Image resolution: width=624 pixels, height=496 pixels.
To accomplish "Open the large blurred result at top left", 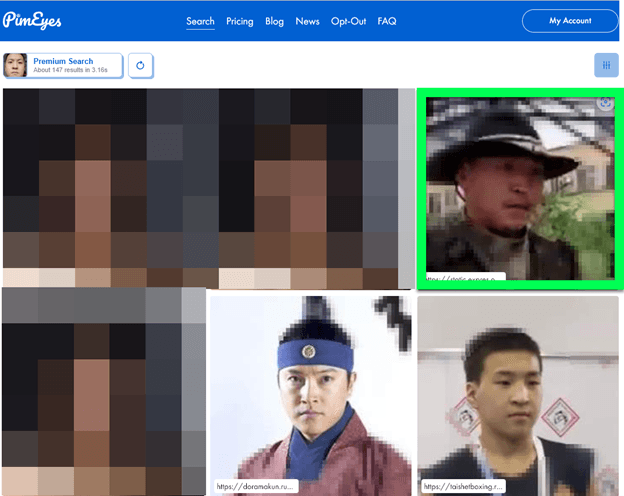I will coord(207,187).
